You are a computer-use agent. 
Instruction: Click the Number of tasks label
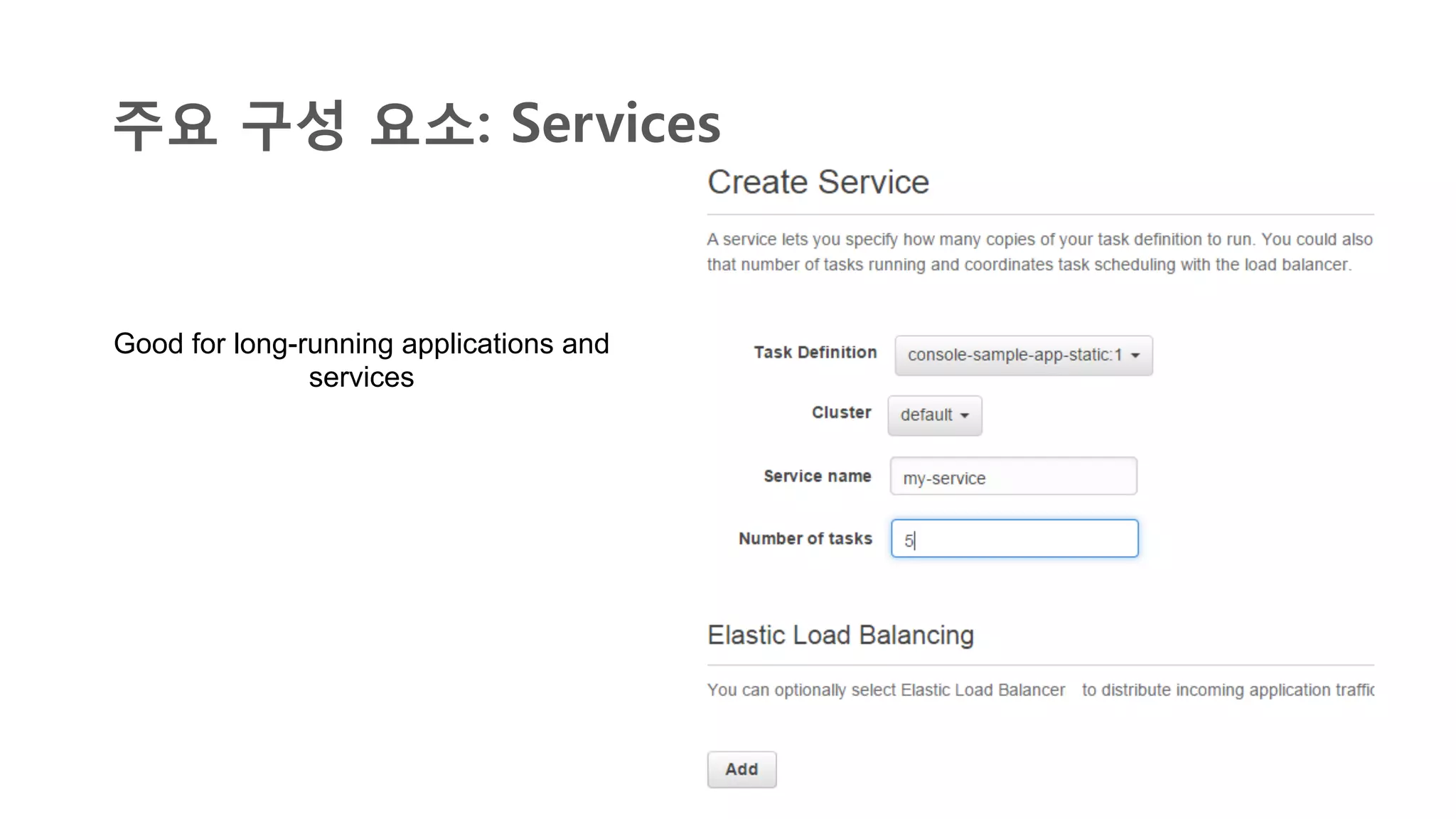(x=805, y=539)
